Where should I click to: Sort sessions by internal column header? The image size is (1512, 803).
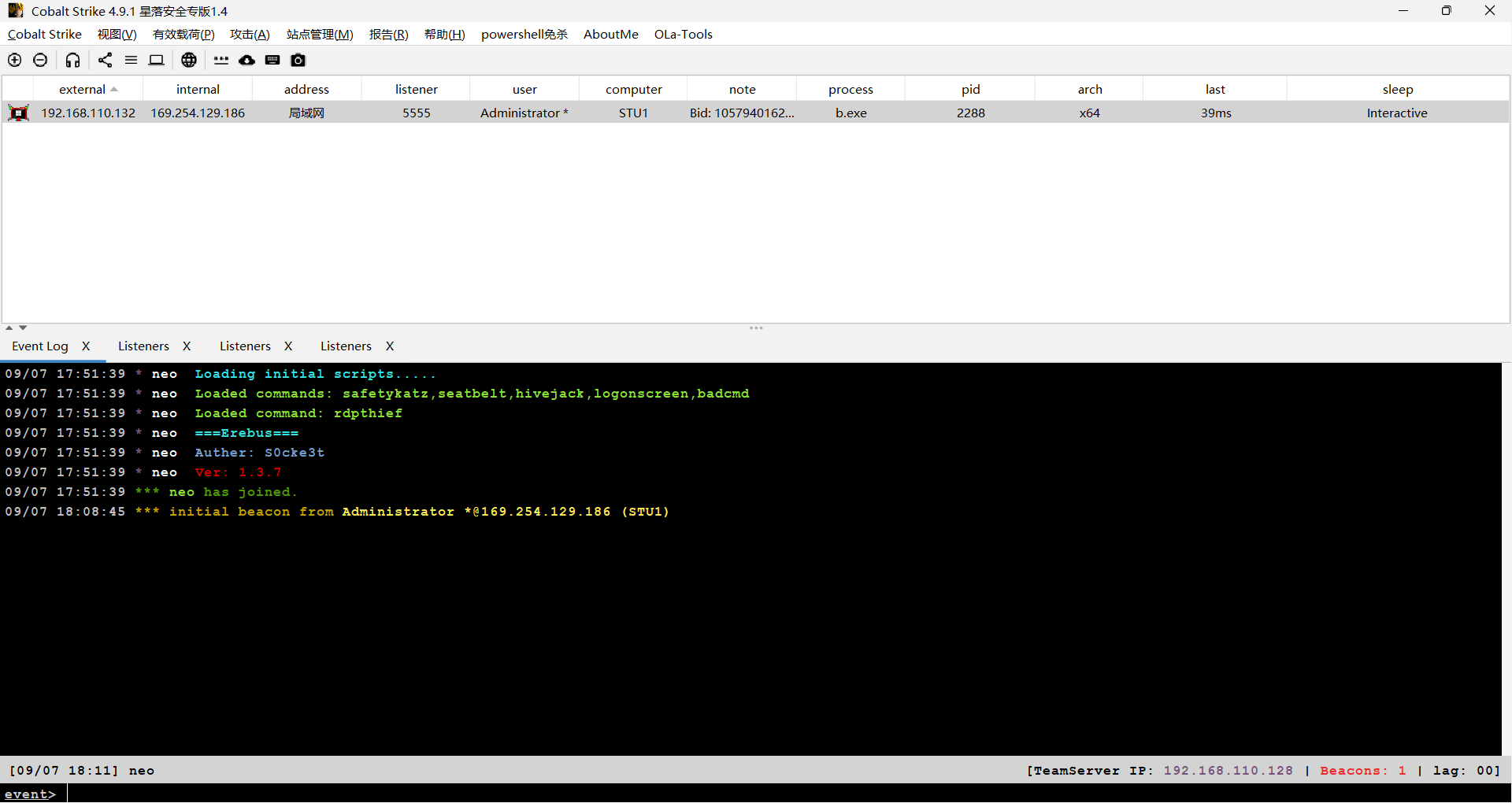(198, 89)
